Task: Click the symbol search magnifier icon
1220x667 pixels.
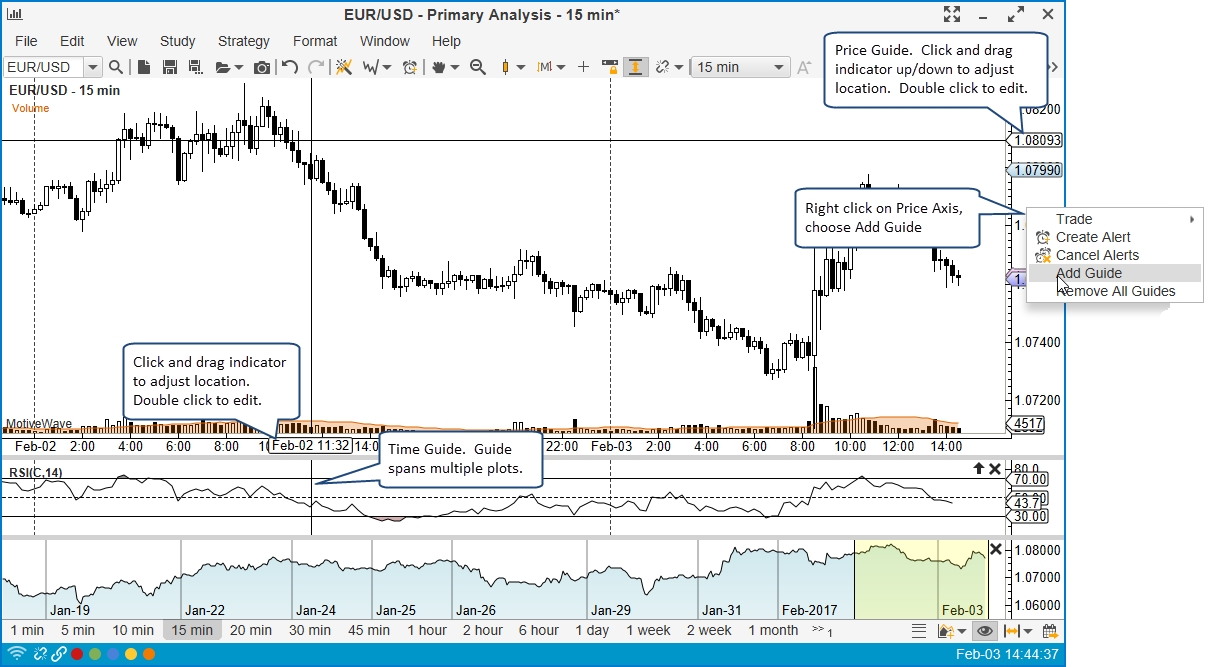Action: click(116, 67)
